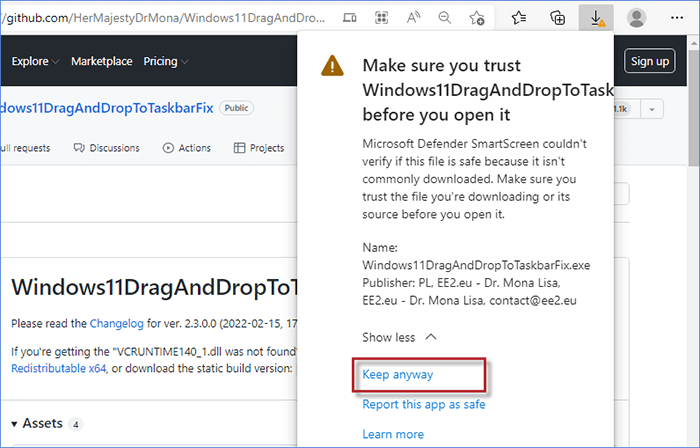The height and width of the screenshot is (448, 700).
Task: Click the device screen icon in address bar
Action: [x=350, y=18]
